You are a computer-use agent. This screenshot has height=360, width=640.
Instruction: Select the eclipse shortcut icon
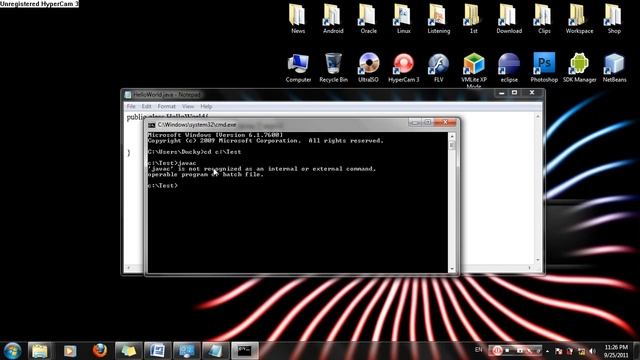[509, 68]
